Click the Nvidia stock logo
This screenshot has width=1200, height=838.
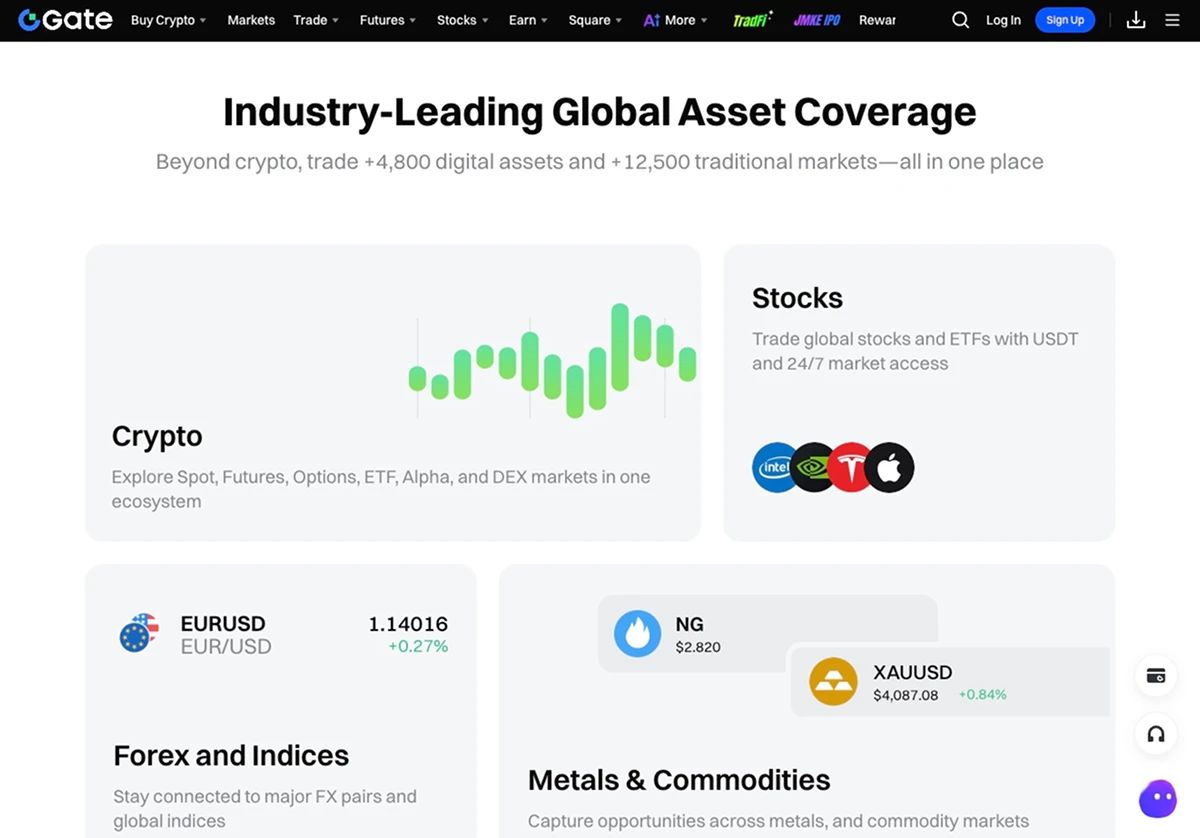coord(814,467)
